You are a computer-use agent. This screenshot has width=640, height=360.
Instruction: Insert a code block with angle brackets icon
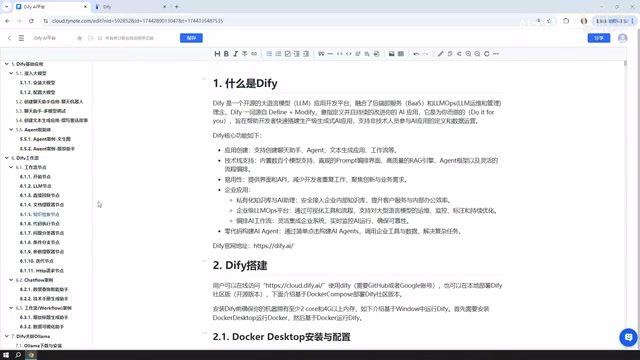349,54
